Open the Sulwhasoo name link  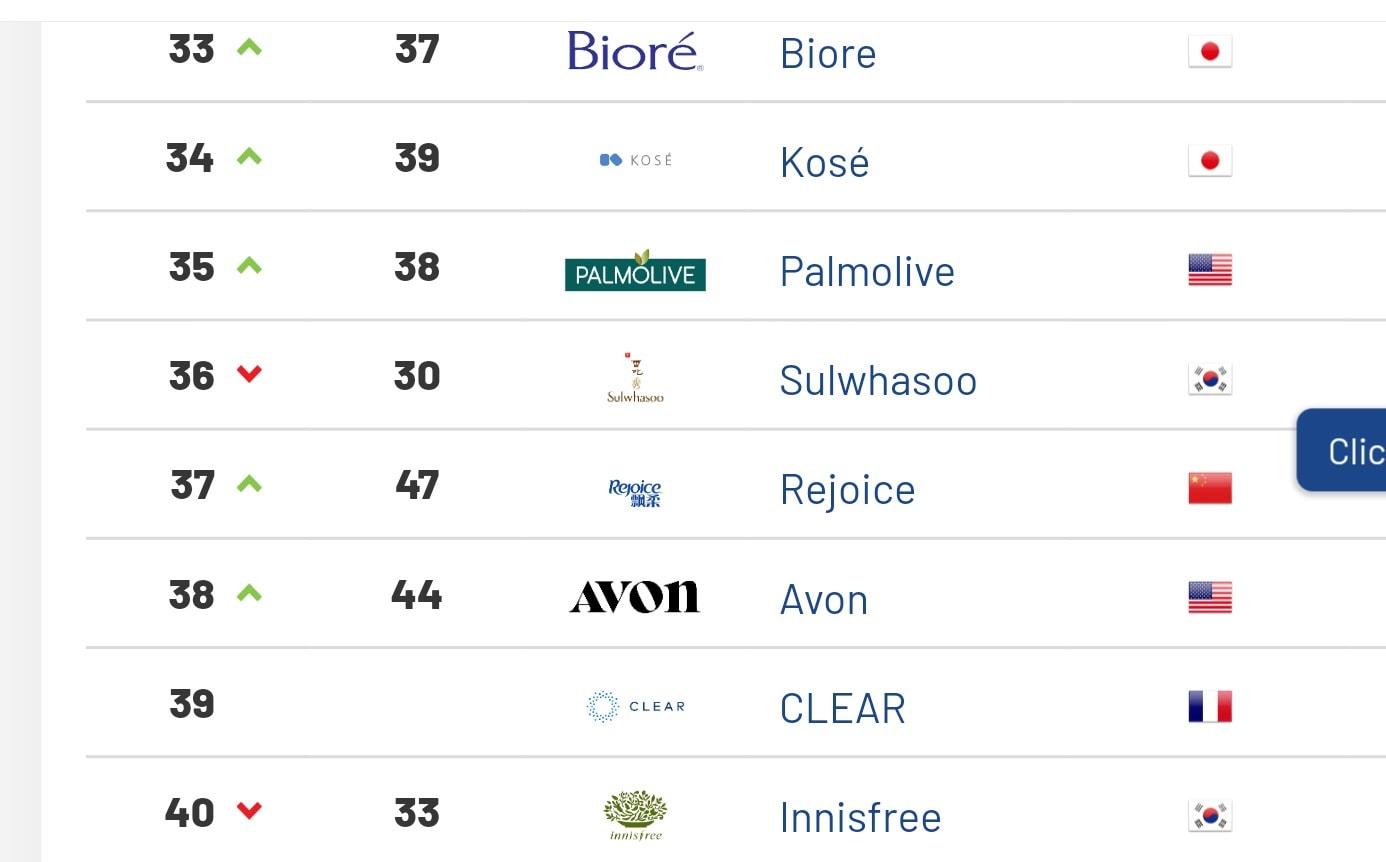[877, 381]
